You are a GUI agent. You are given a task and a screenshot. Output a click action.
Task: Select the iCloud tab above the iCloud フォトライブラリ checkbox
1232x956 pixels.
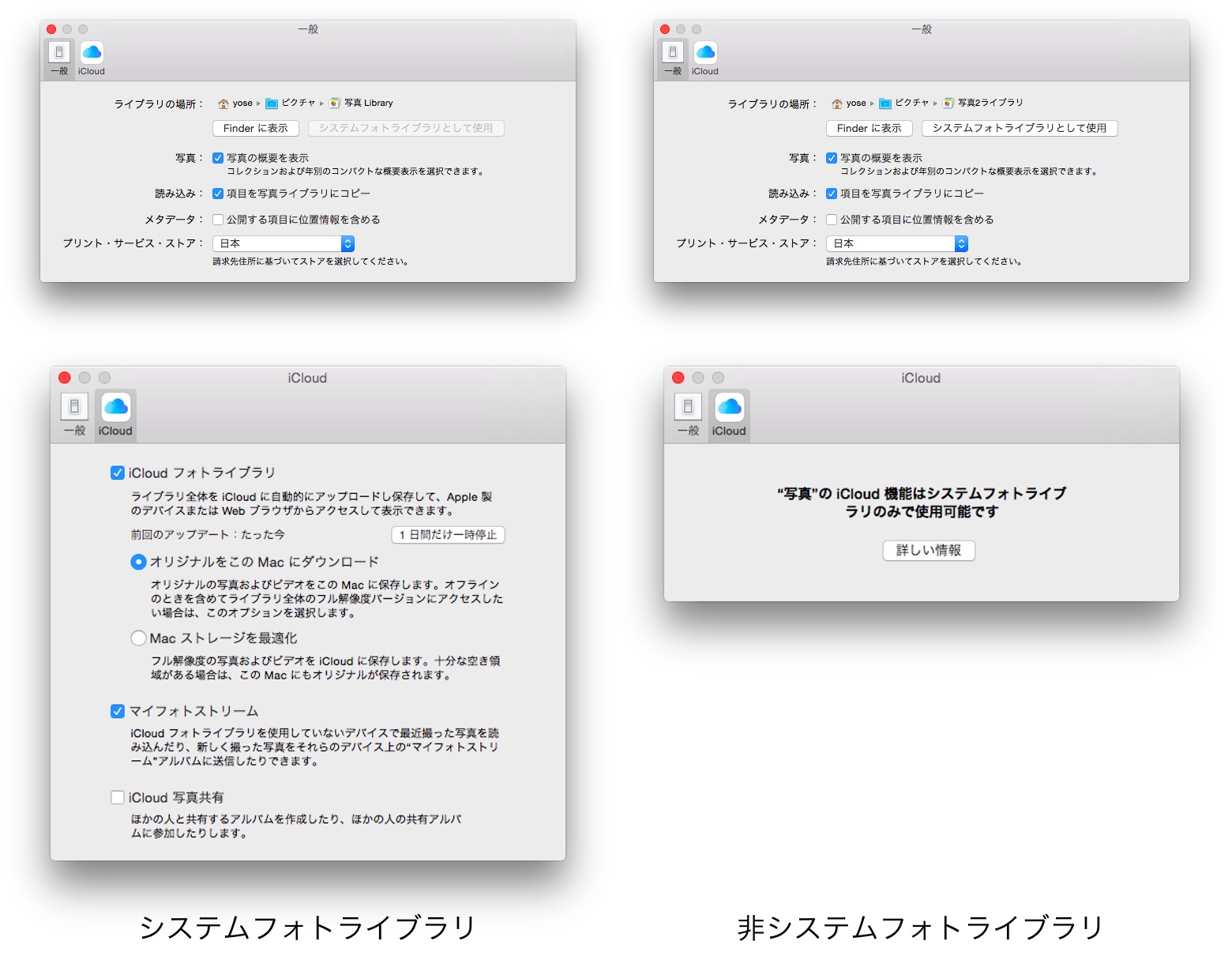115,415
